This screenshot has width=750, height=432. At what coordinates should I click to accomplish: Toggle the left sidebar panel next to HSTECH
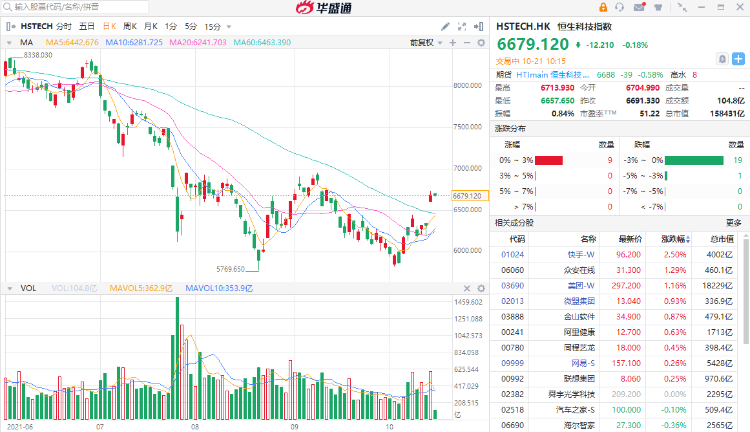(x=9, y=24)
